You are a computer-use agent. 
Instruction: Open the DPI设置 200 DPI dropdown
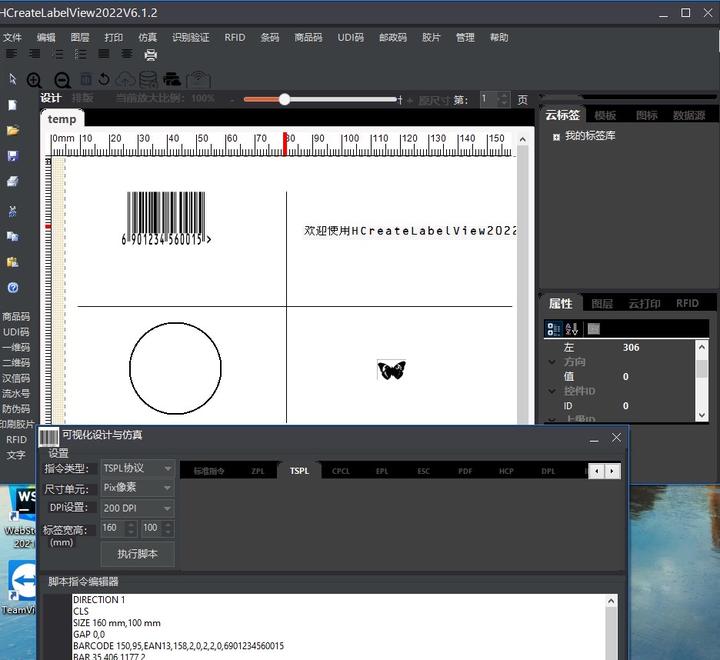137,508
